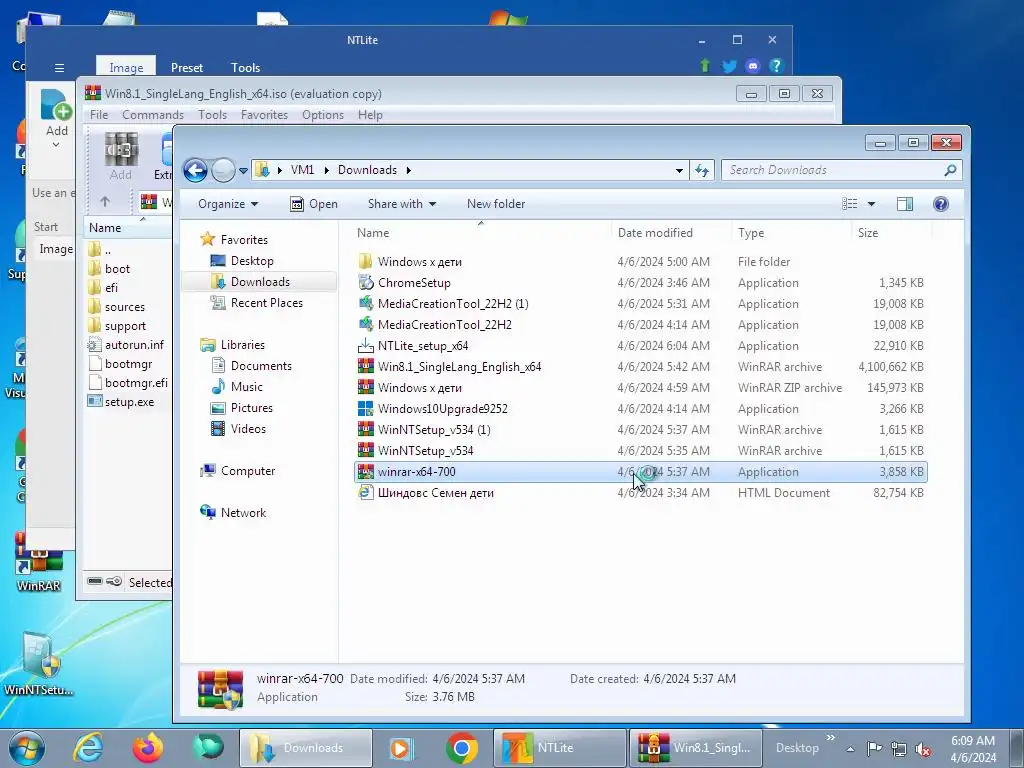Open Libraries in navigation pane
This screenshot has width=1024, height=768.
coord(232,344)
